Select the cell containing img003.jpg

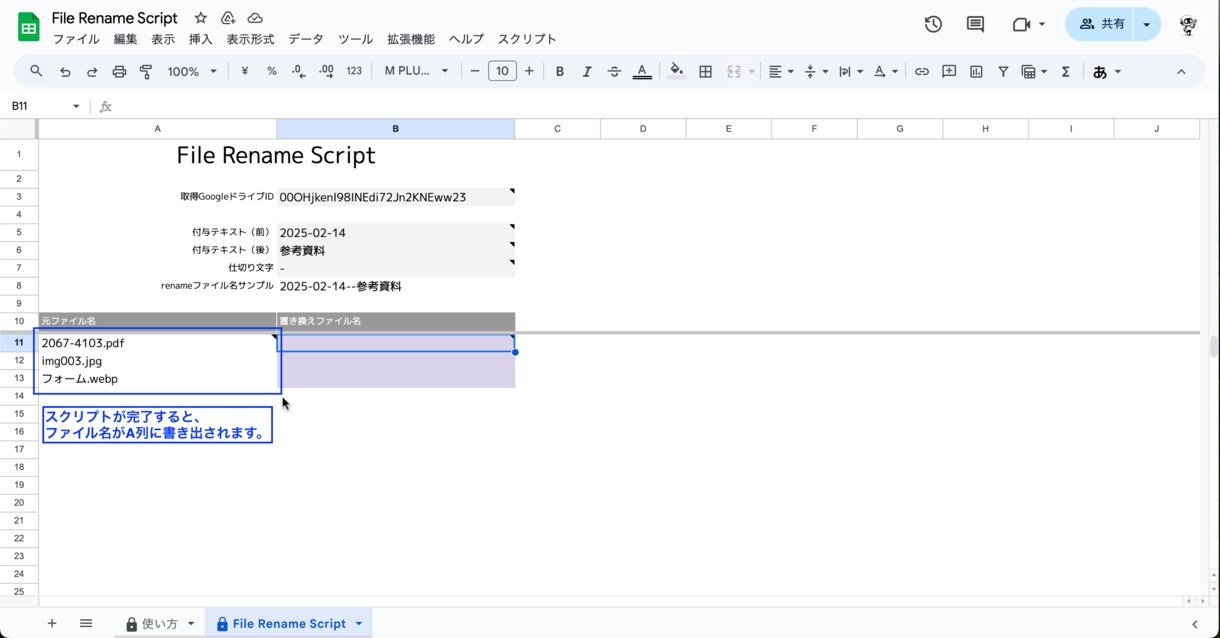pos(158,361)
